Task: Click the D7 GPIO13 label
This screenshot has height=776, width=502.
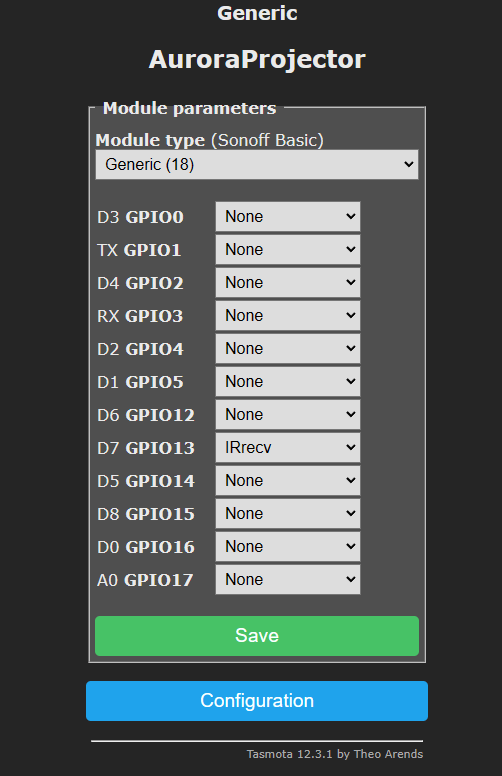Action: [x=146, y=448]
